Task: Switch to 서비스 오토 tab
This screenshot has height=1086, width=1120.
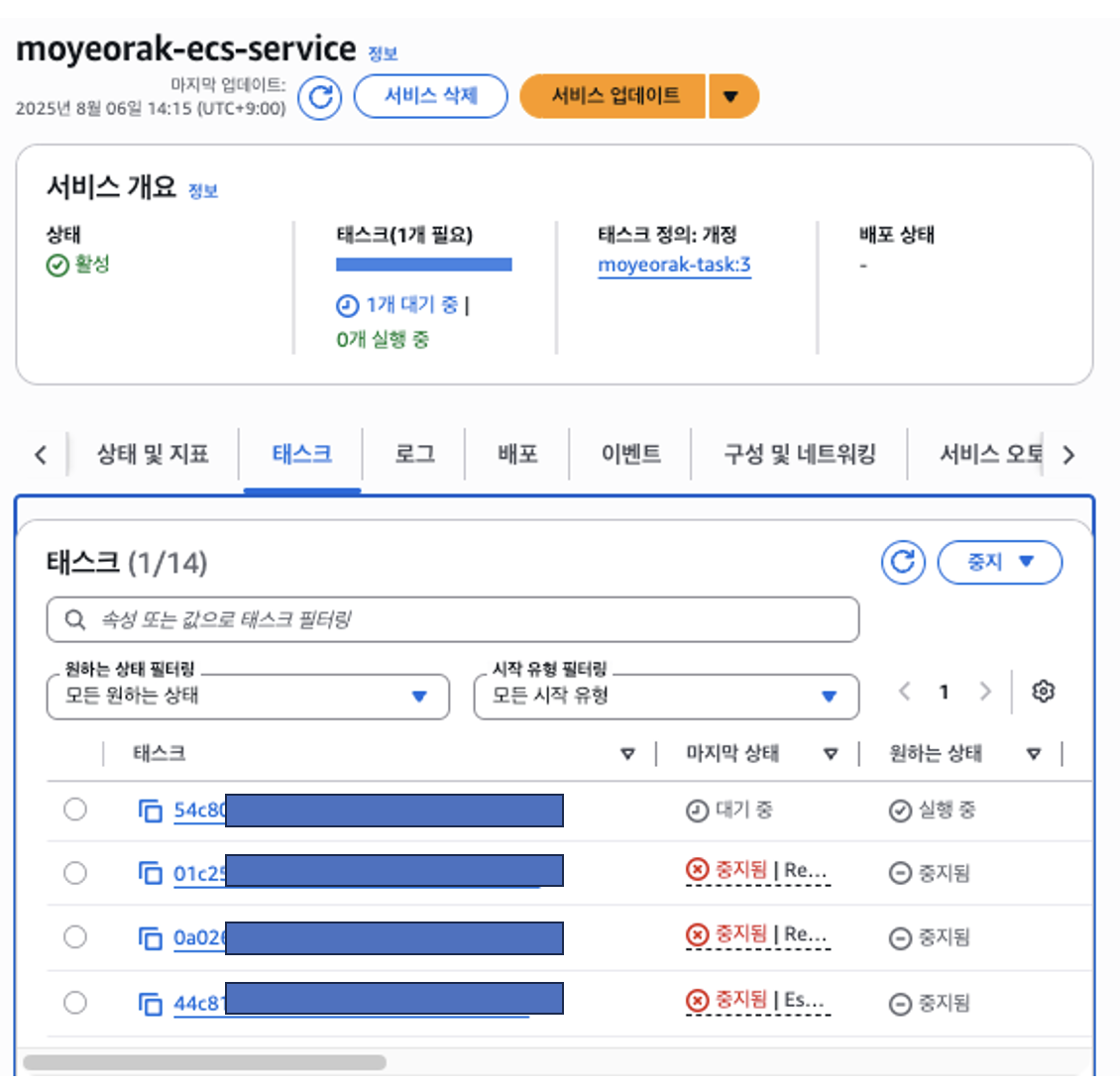Action: (991, 454)
